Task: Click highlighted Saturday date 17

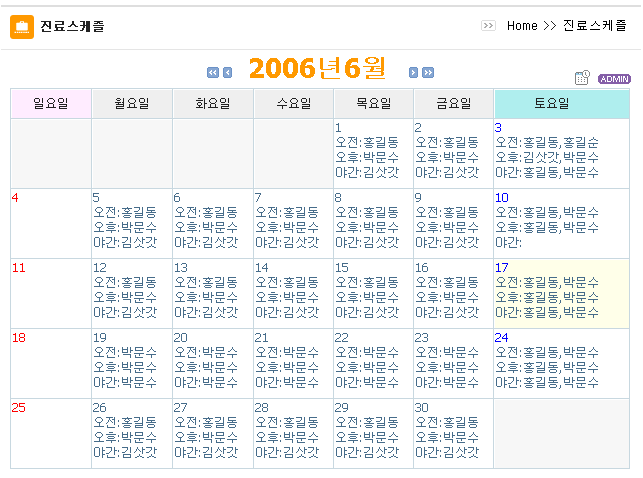Action: tap(502, 268)
